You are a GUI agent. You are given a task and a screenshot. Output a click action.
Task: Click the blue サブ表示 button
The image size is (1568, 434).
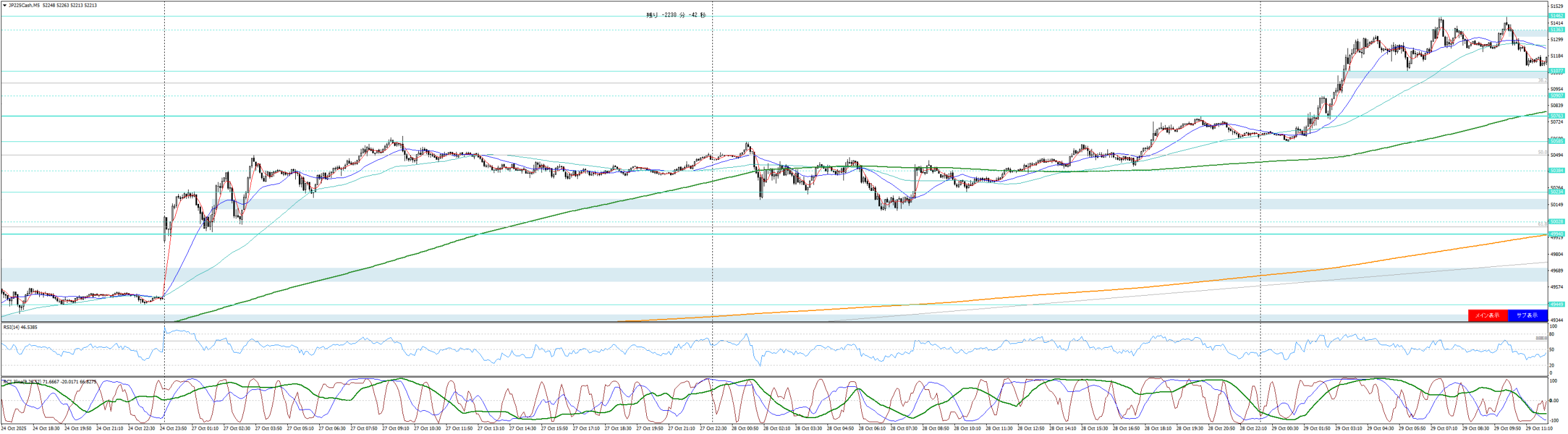(1527, 315)
